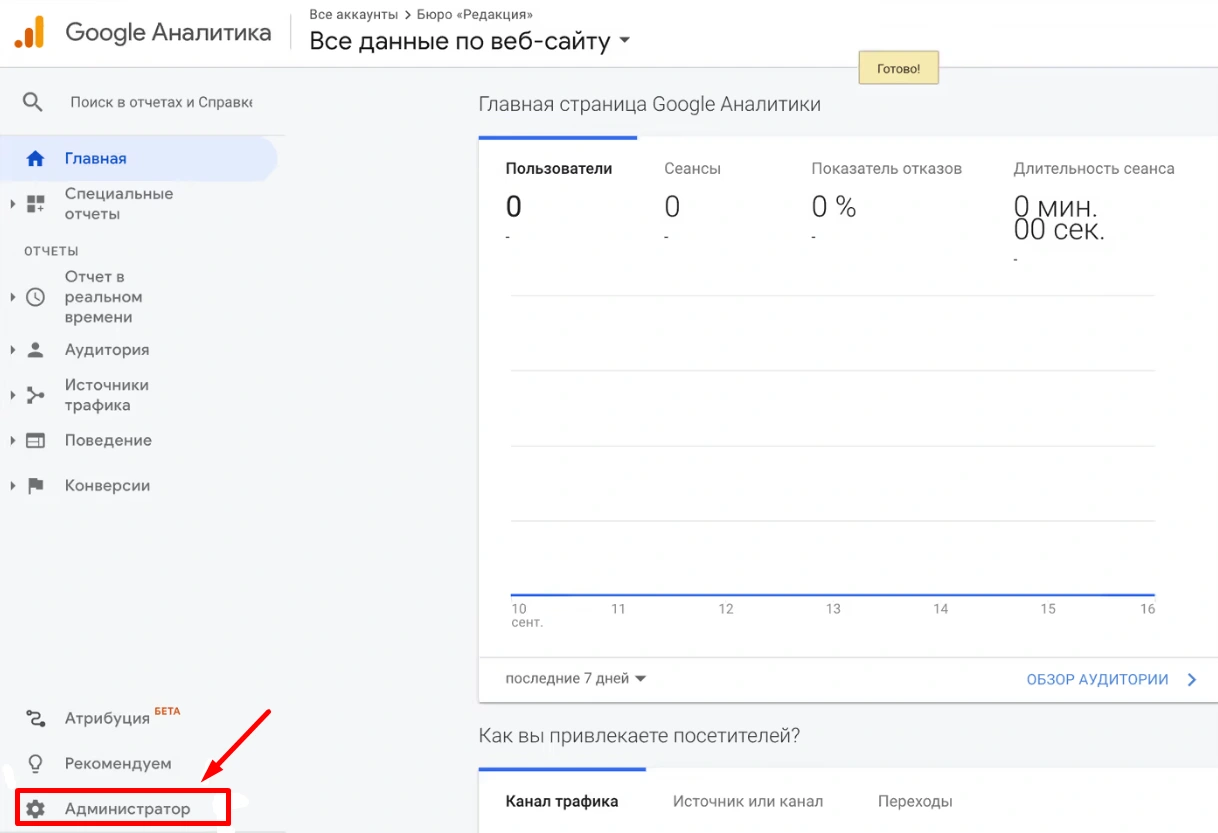Viewport: 1218px width, 833px height.
Task: Click the Главная home icon
Action: (x=35, y=158)
